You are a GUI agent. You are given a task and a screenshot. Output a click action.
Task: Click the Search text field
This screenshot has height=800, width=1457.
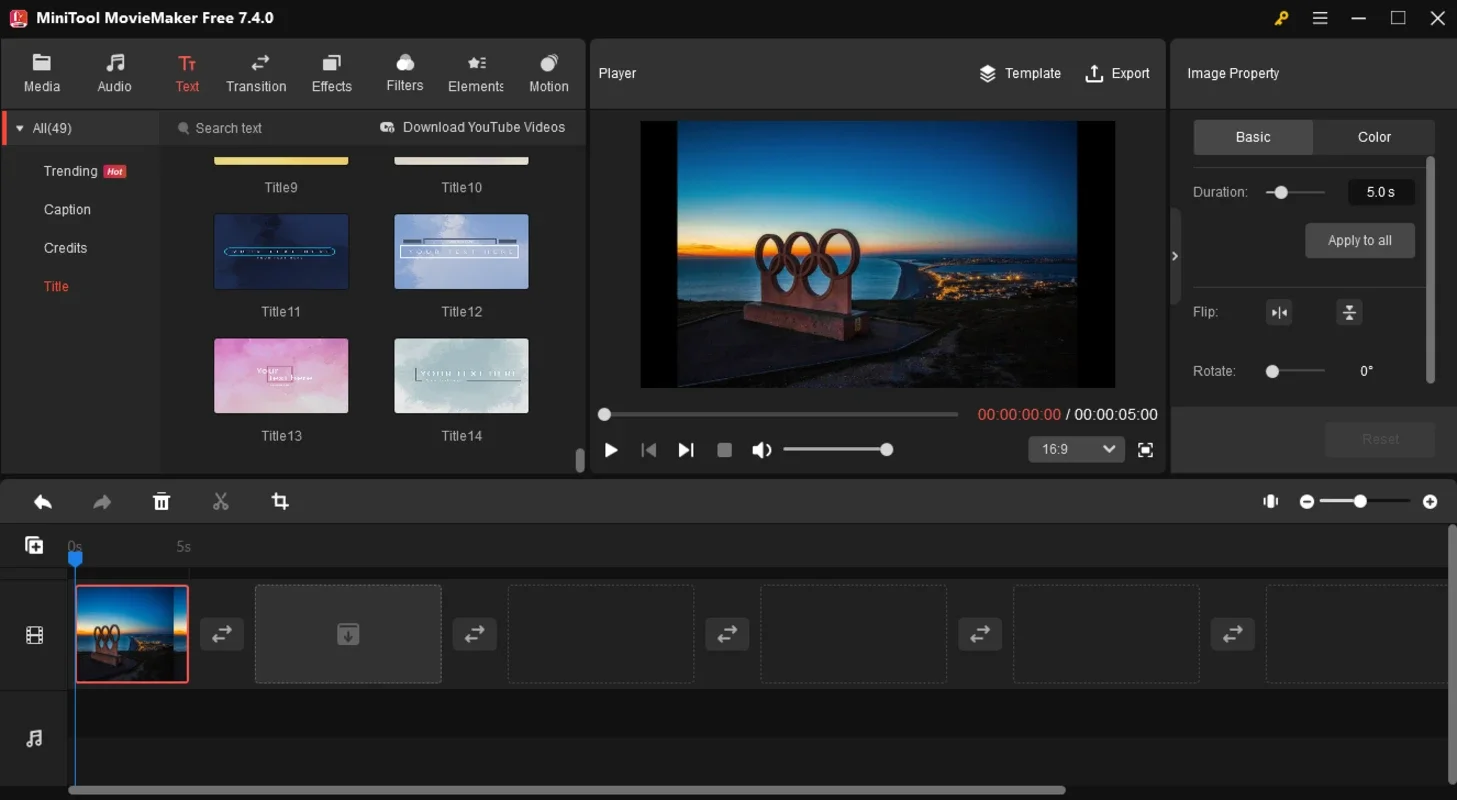pyautogui.click(x=265, y=128)
